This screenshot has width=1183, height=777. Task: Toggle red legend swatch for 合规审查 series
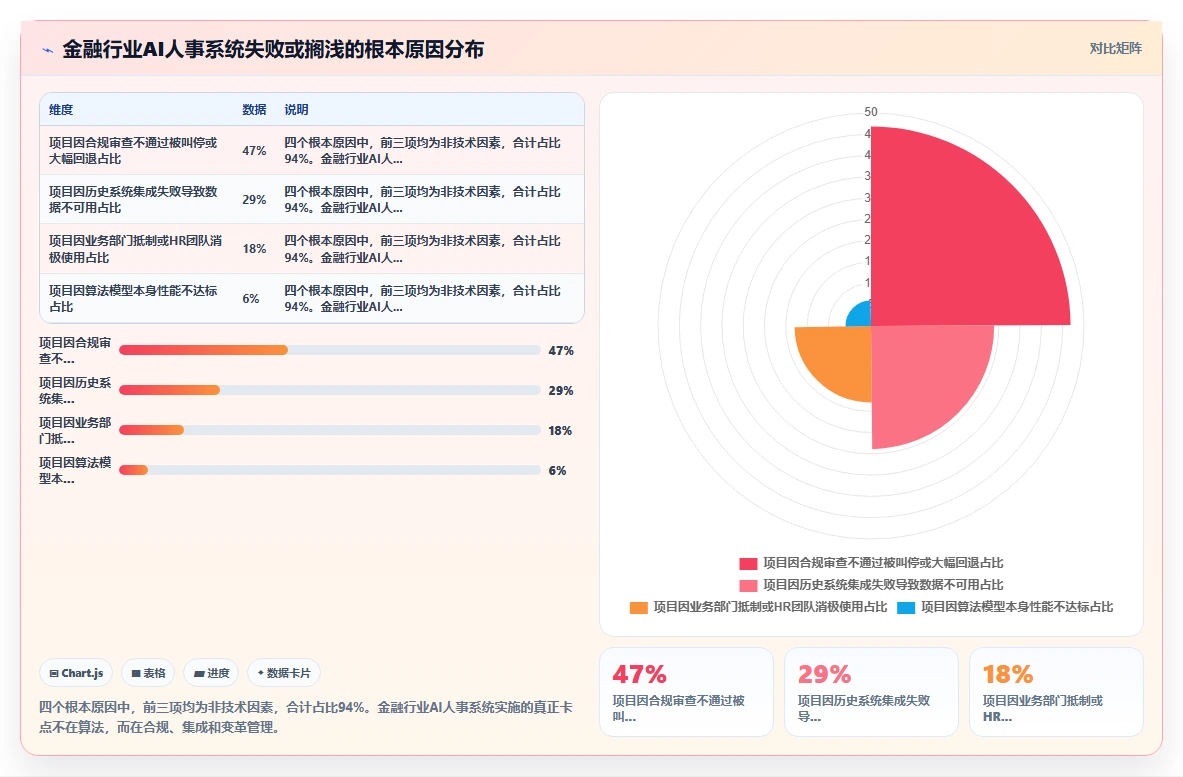click(748, 564)
